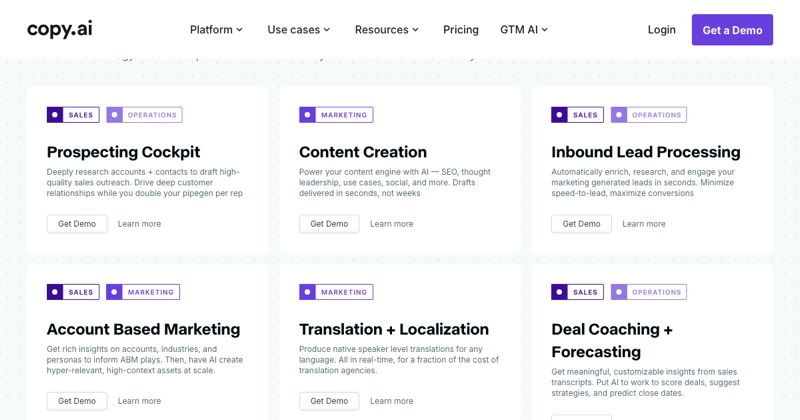Image resolution: width=800 pixels, height=420 pixels.
Task: Select the Marketing tag on Content Creation card
Action: [x=336, y=115]
